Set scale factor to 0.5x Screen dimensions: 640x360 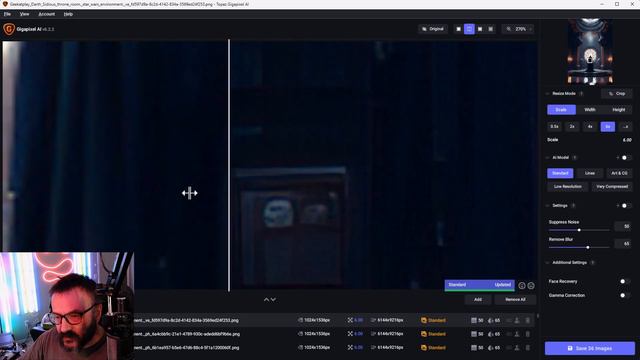click(554, 127)
